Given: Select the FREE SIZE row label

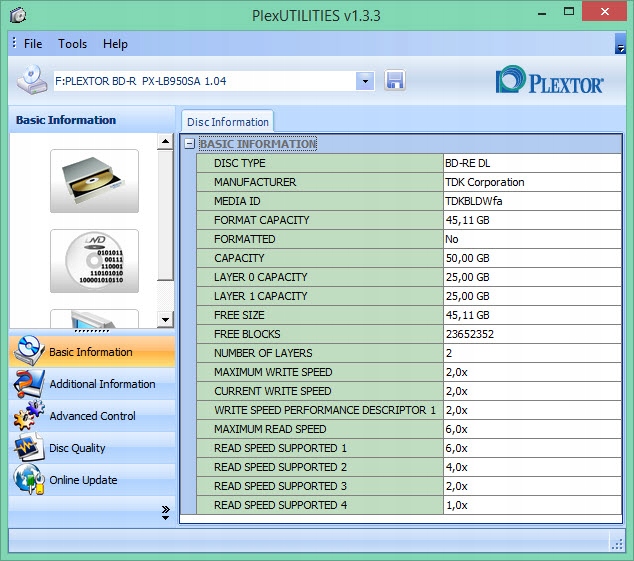Looking at the screenshot, I should (239, 315).
